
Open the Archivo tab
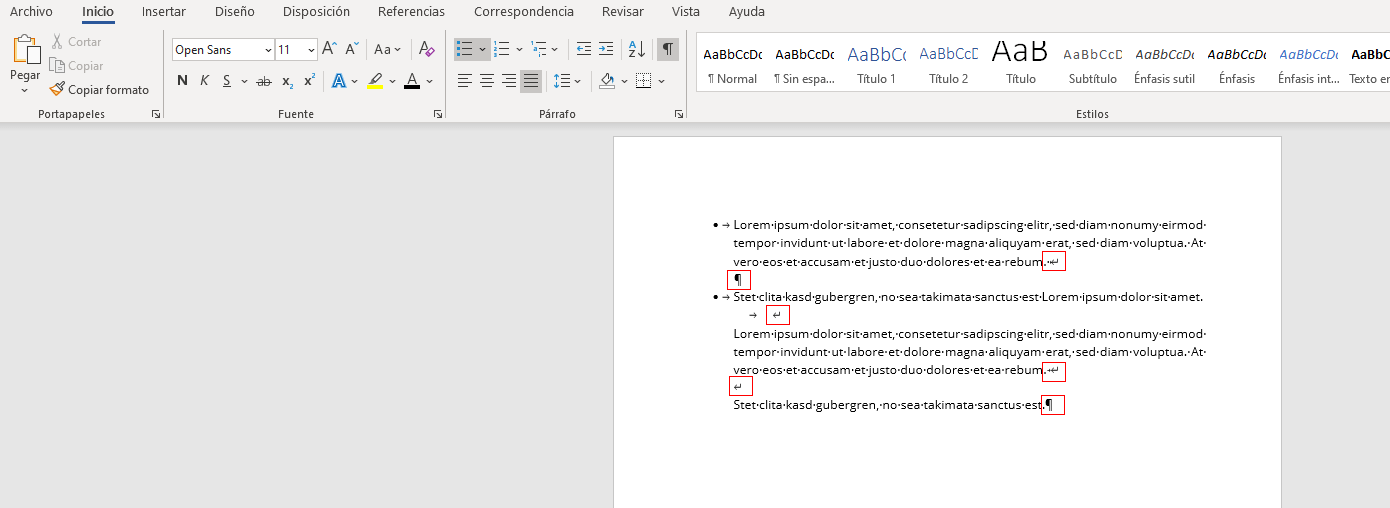click(31, 12)
